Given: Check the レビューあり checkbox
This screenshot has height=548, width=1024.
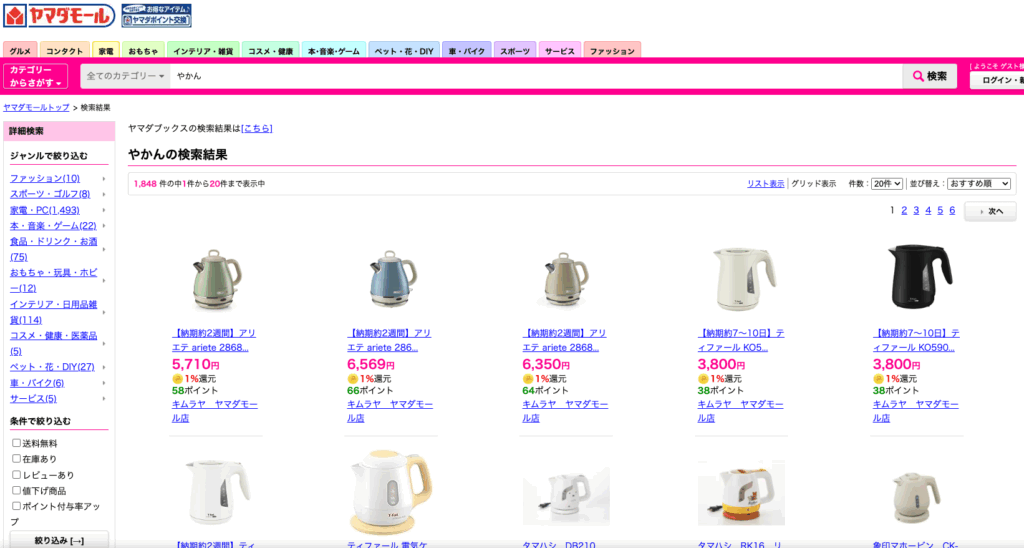Looking at the screenshot, I should click(16, 475).
